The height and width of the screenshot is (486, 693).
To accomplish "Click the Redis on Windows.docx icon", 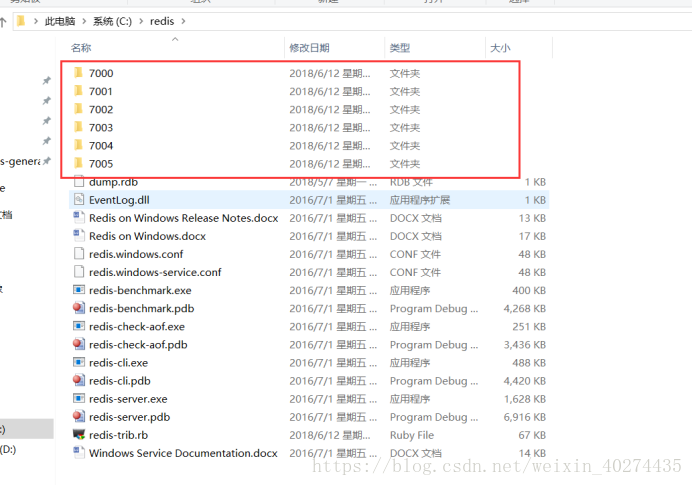I will pos(79,235).
